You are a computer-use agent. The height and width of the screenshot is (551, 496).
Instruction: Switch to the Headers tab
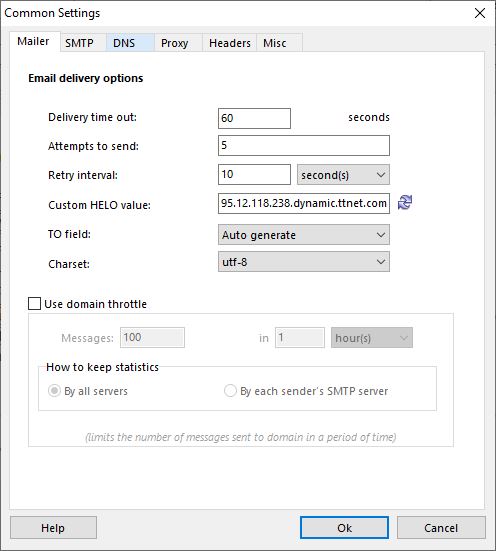pyautogui.click(x=230, y=43)
